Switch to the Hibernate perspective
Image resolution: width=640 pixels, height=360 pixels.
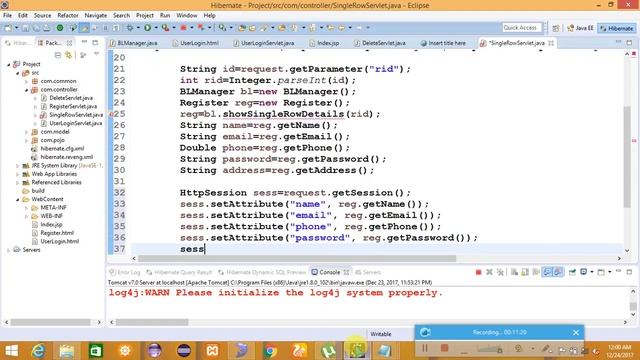pyautogui.click(x=617, y=28)
